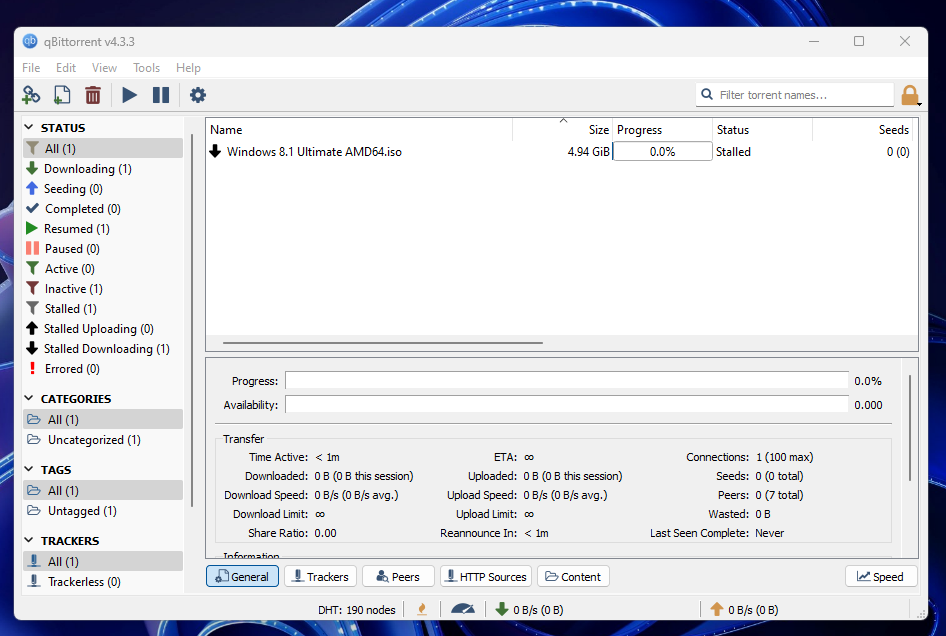Collapse the TAGS section

click(29, 469)
